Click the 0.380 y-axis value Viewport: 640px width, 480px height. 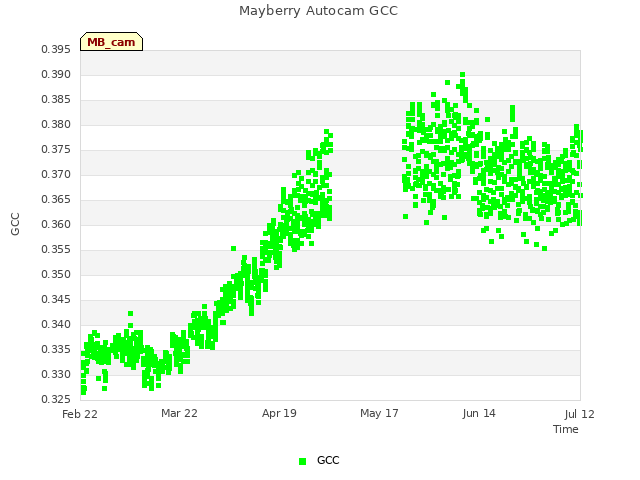point(56,124)
